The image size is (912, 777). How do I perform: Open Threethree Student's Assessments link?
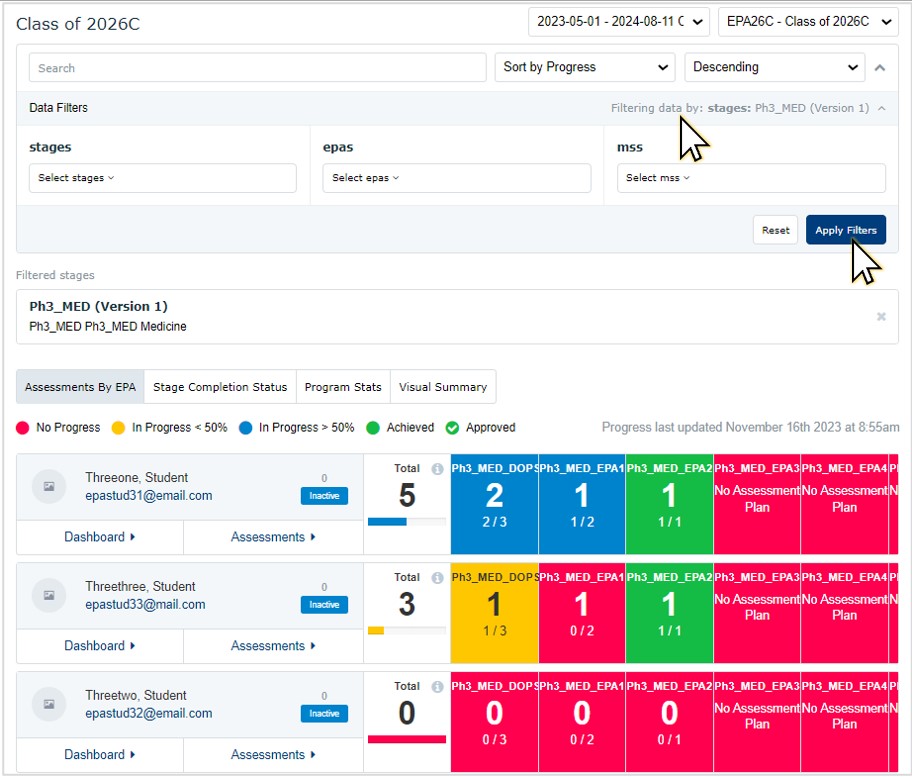(x=273, y=646)
